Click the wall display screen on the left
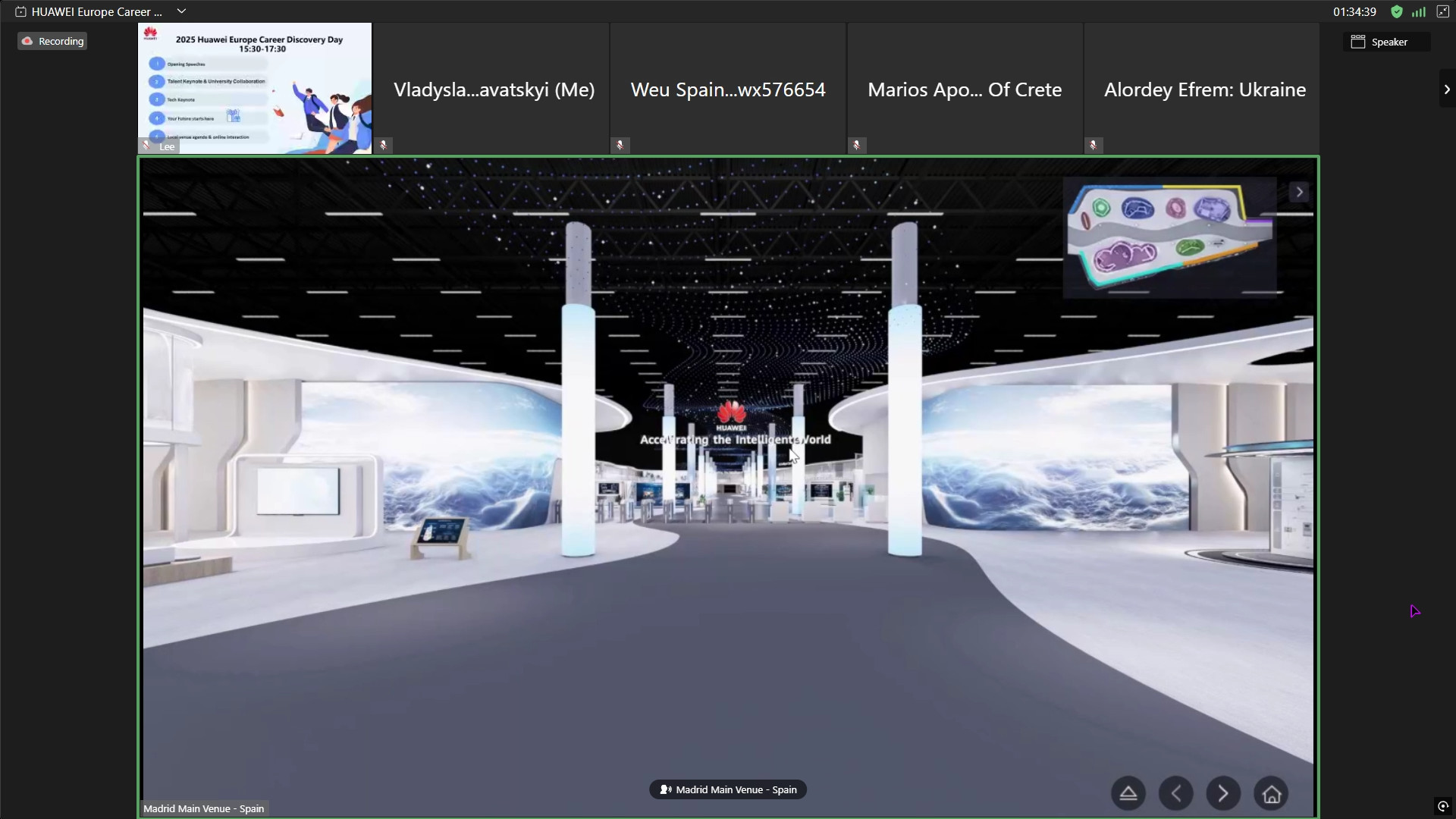 (298, 491)
